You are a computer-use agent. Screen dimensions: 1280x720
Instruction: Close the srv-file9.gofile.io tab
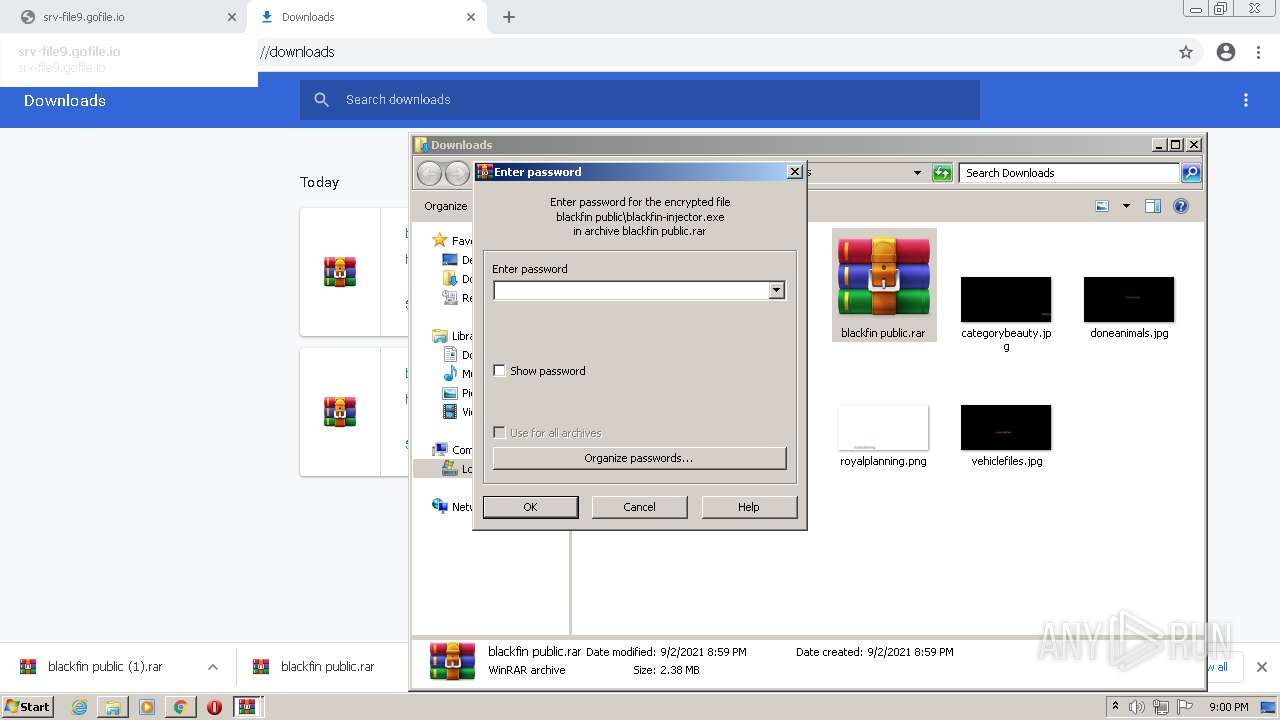pyautogui.click(x=232, y=17)
